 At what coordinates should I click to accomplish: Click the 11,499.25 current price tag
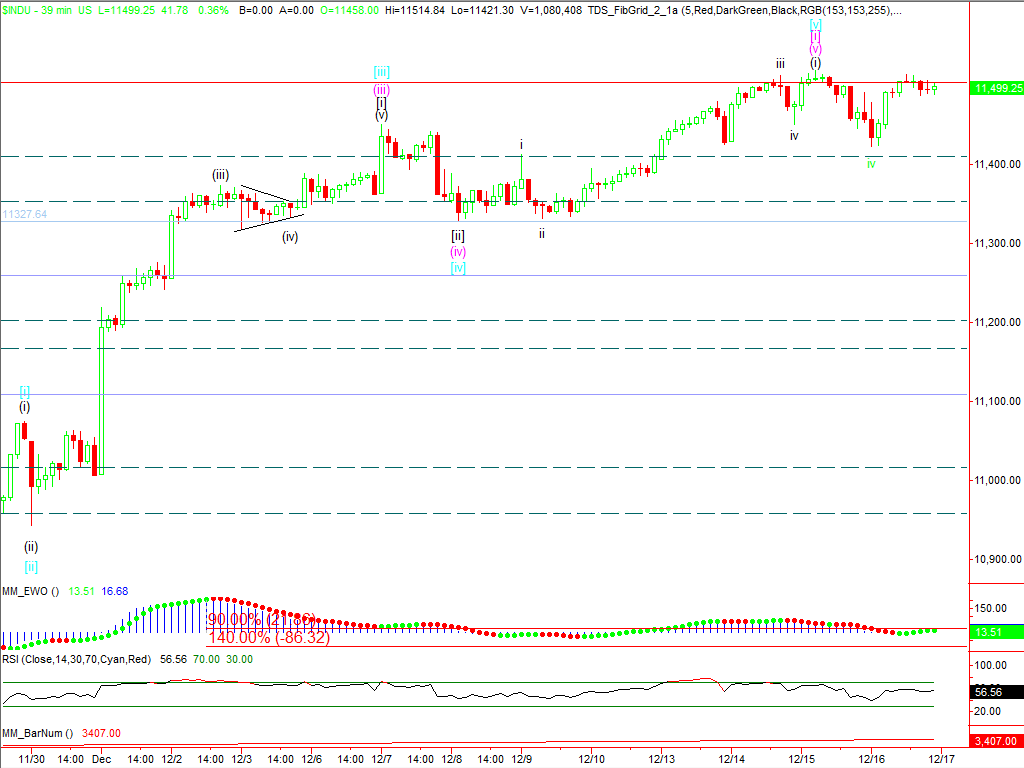[x=996, y=88]
